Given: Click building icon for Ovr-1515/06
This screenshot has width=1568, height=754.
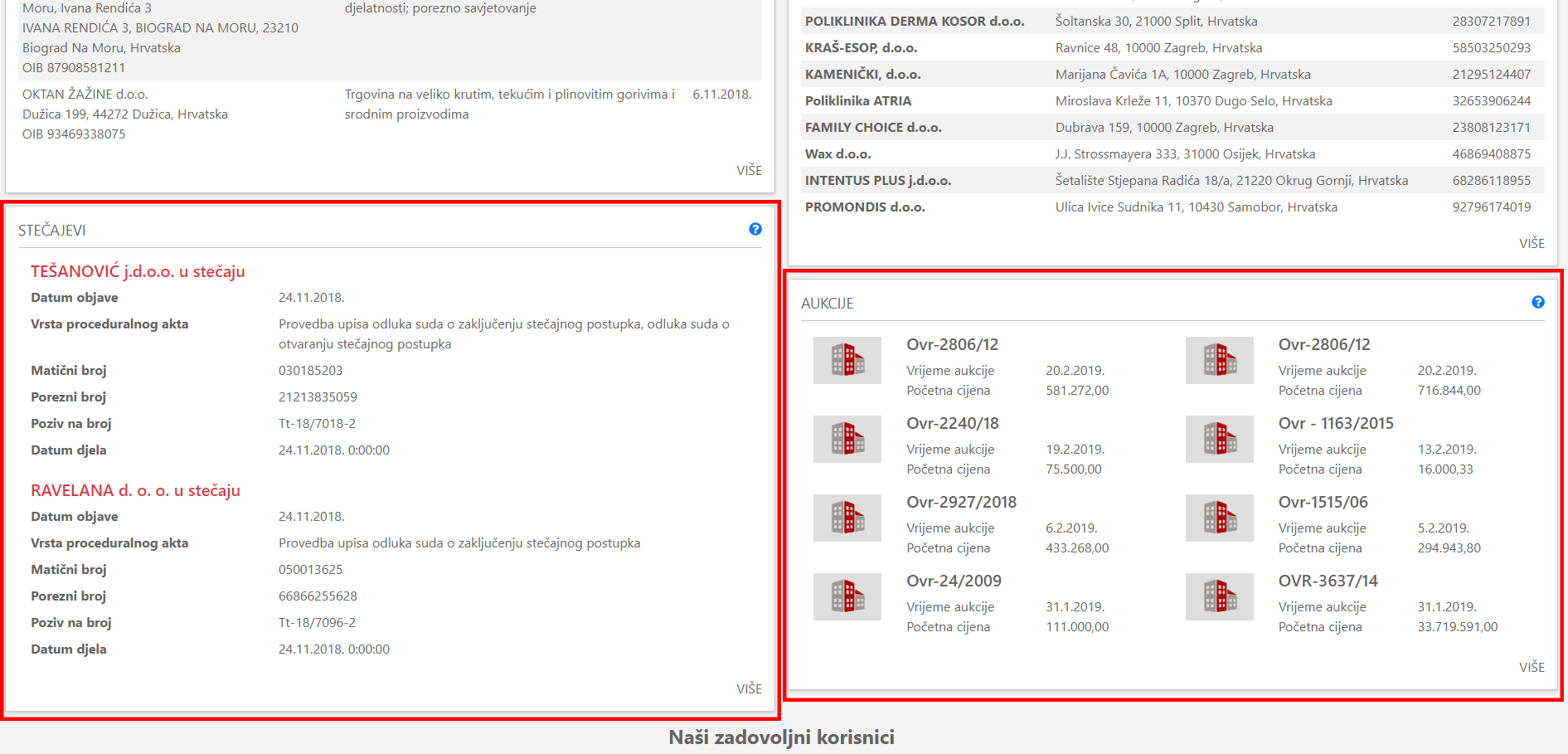Looking at the screenshot, I should point(1219,518).
